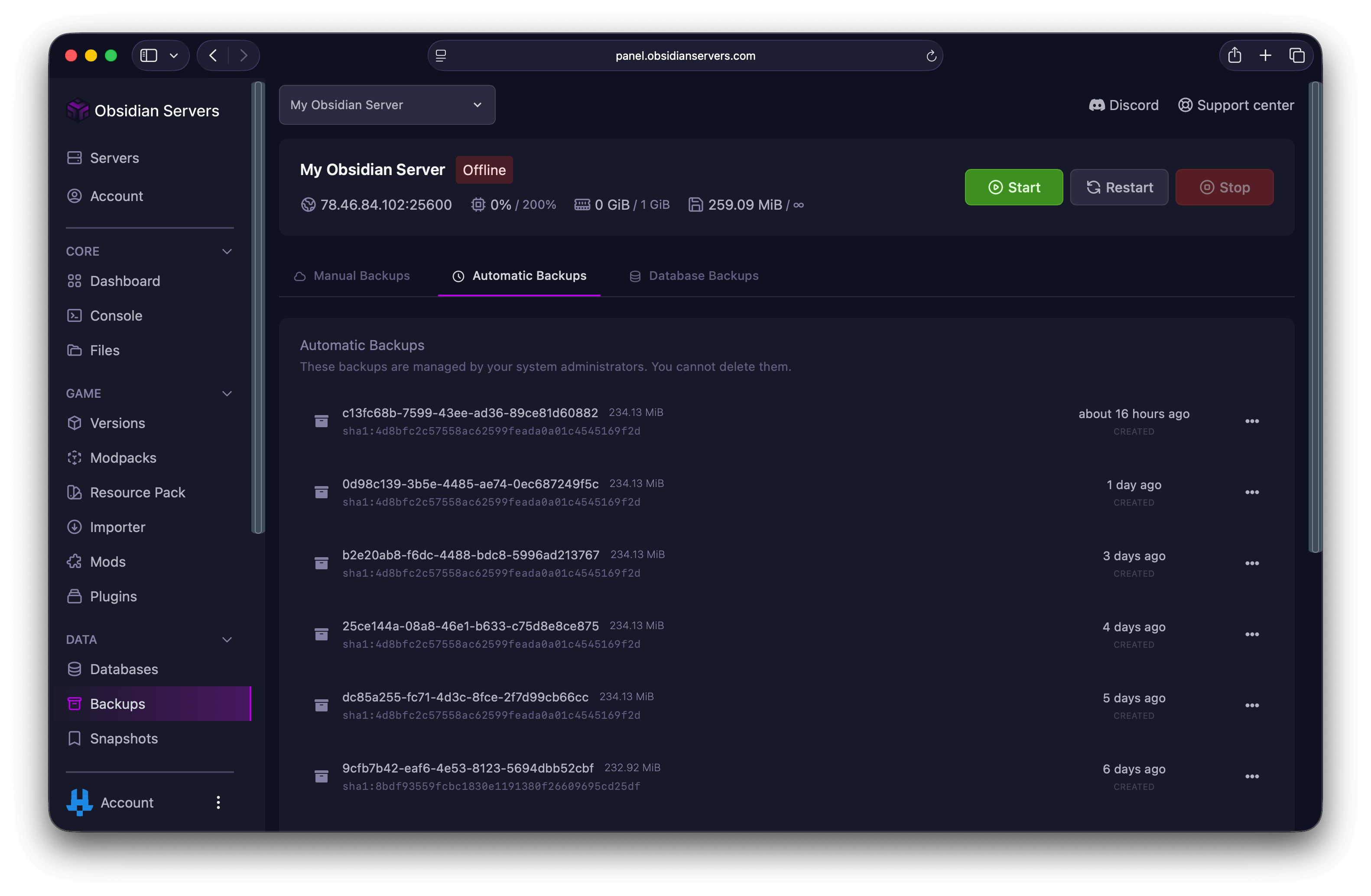Open the My Obsidian Server dropdown
The height and width of the screenshot is (896, 1371).
click(x=387, y=105)
